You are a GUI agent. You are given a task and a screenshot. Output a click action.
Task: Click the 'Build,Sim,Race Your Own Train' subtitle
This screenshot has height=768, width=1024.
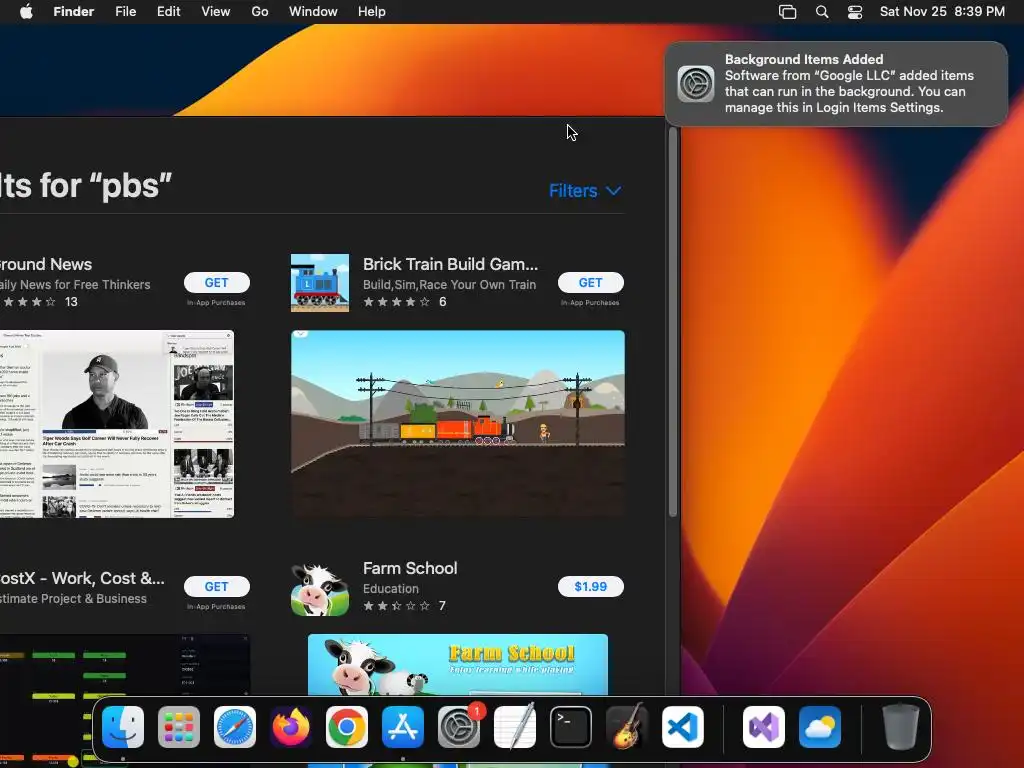click(x=449, y=285)
